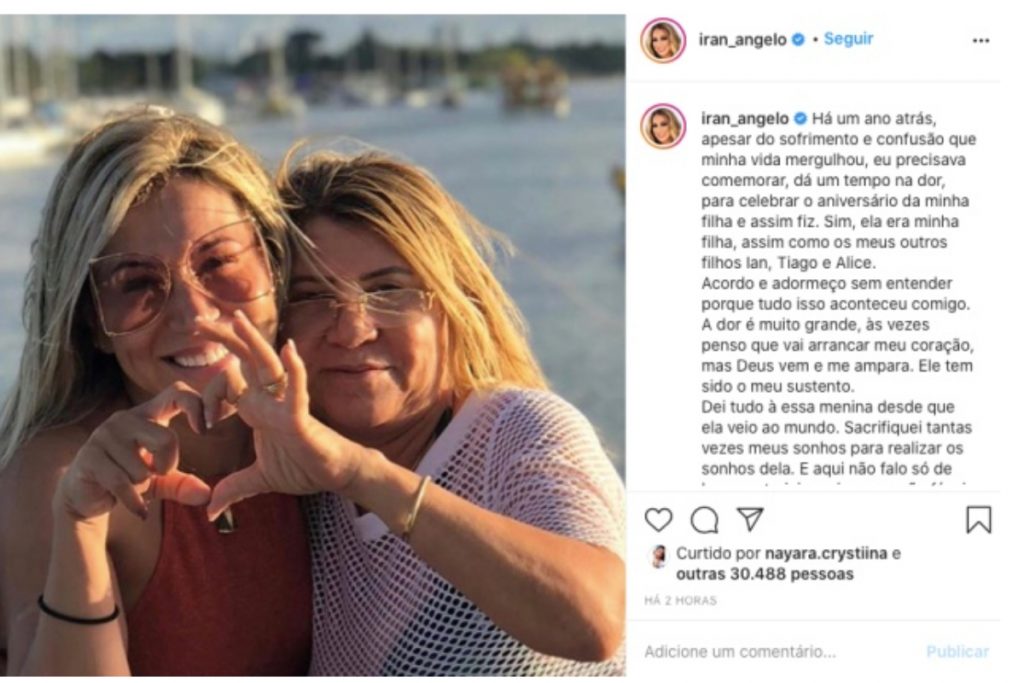Viewport: 1024px width, 683px height.
Task: Open the three-dot more options menu
Action: [980, 41]
